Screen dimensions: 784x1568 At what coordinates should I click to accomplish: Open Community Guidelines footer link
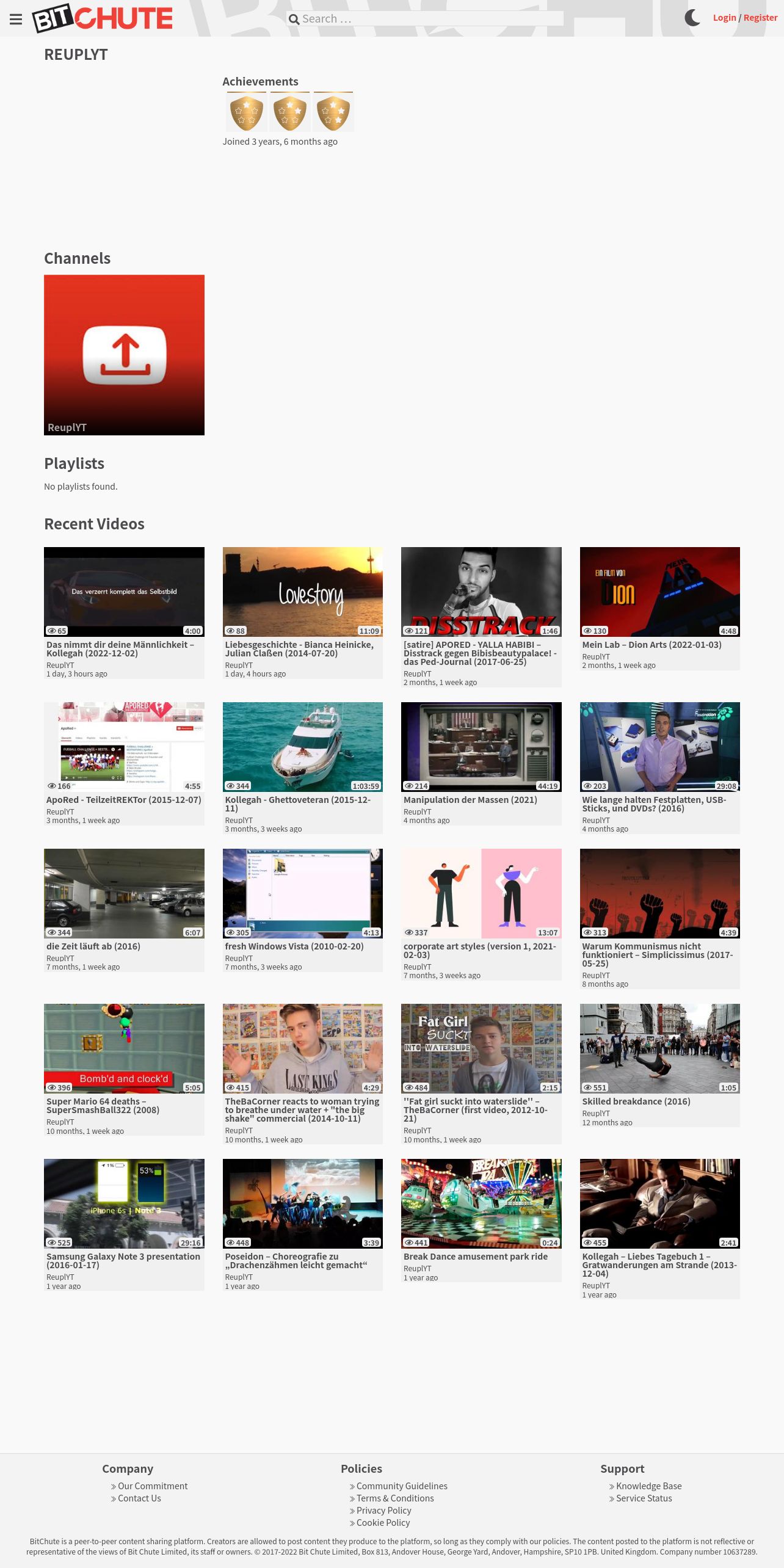point(402,1486)
